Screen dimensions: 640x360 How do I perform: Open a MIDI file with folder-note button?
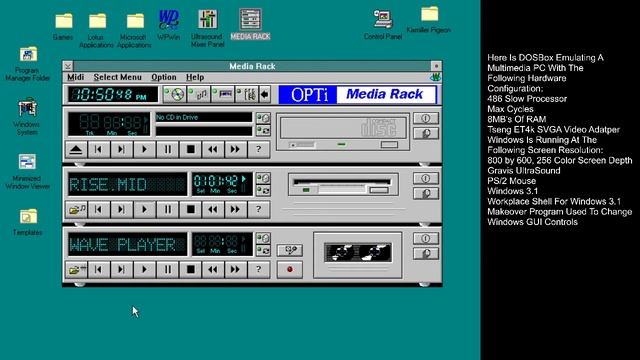pyautogui.click(x=76, y=209)
